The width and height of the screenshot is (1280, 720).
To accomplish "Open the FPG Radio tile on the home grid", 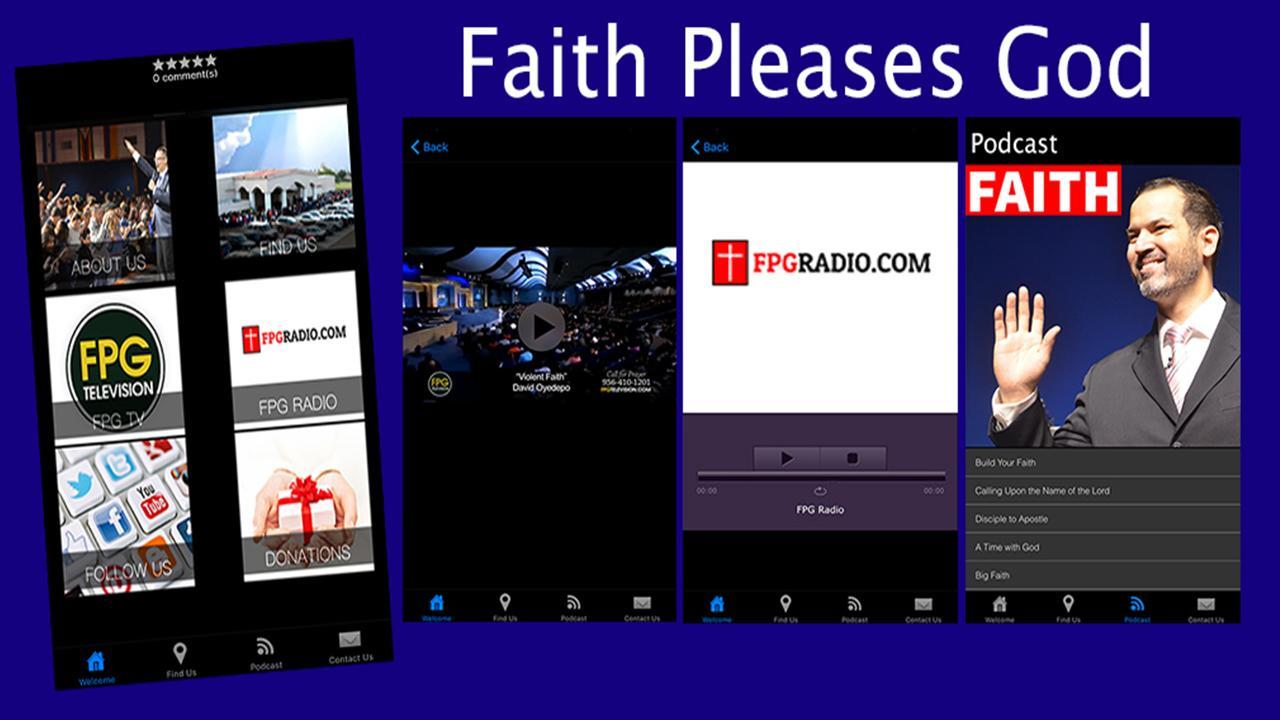I will point(294,346).
